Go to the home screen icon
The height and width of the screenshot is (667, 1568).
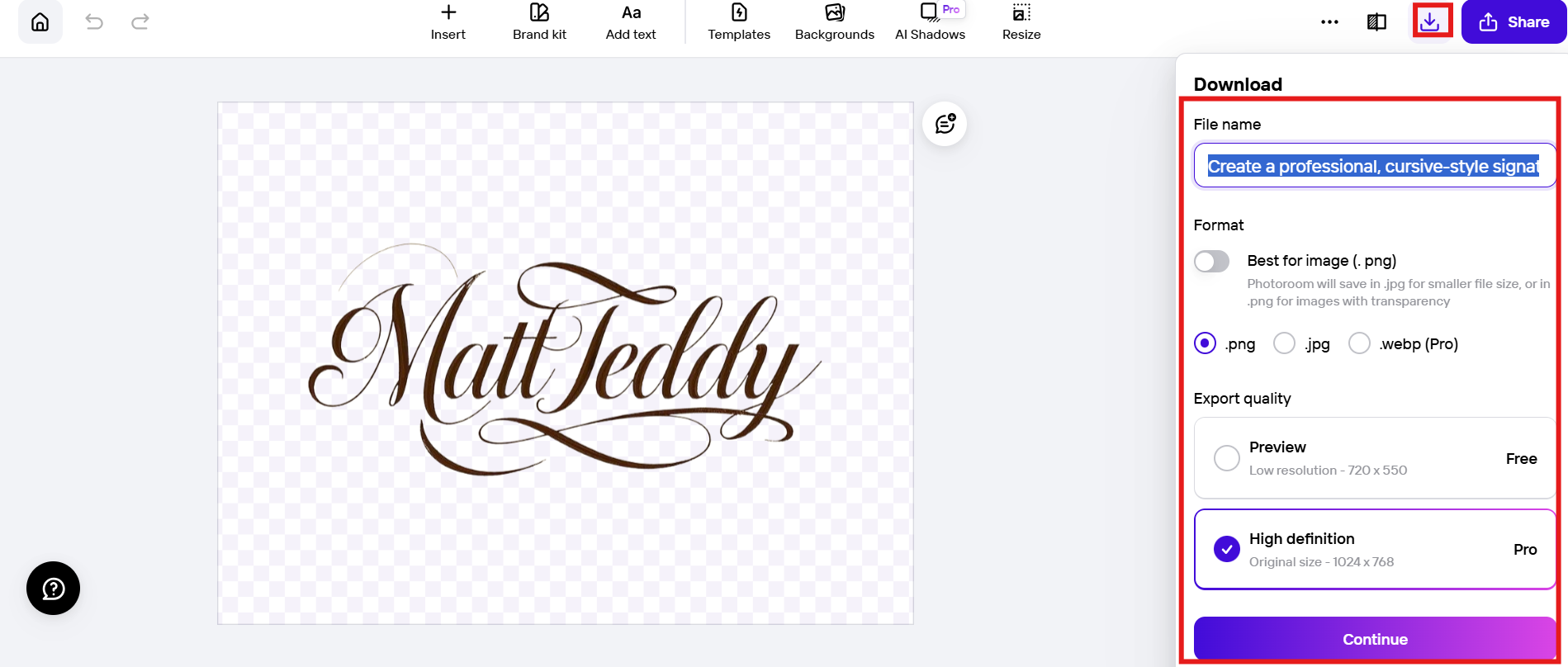point(40,22)
